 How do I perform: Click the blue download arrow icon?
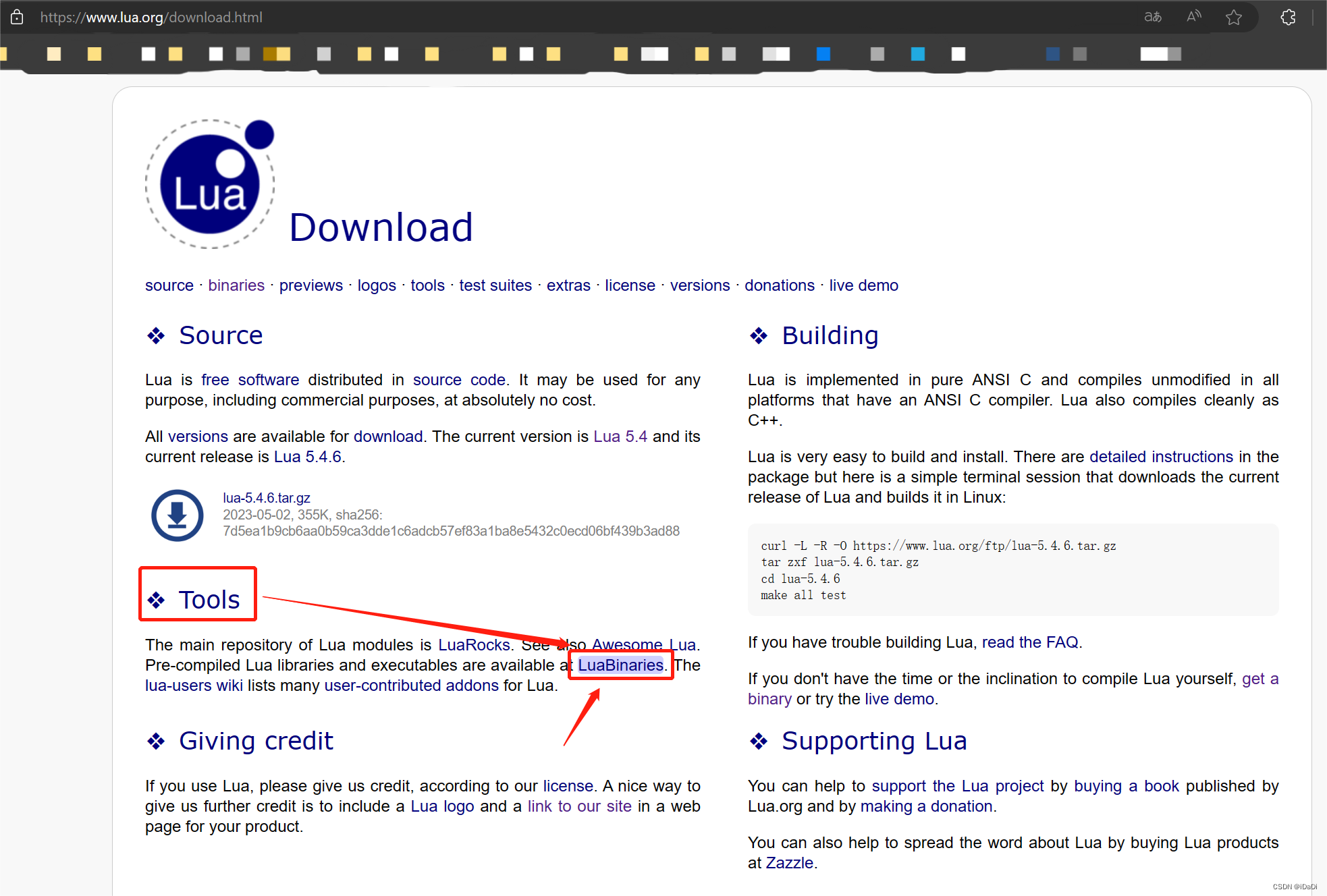[x=177, y=515]
